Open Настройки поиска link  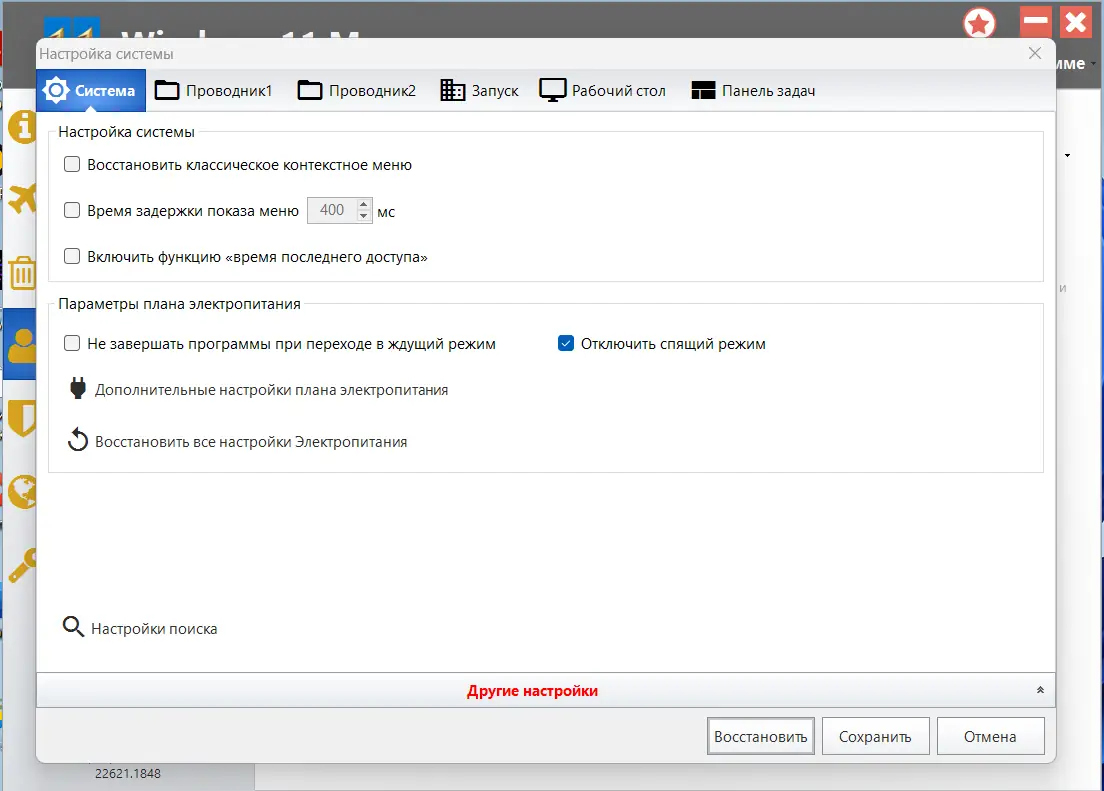pos(153,628)
